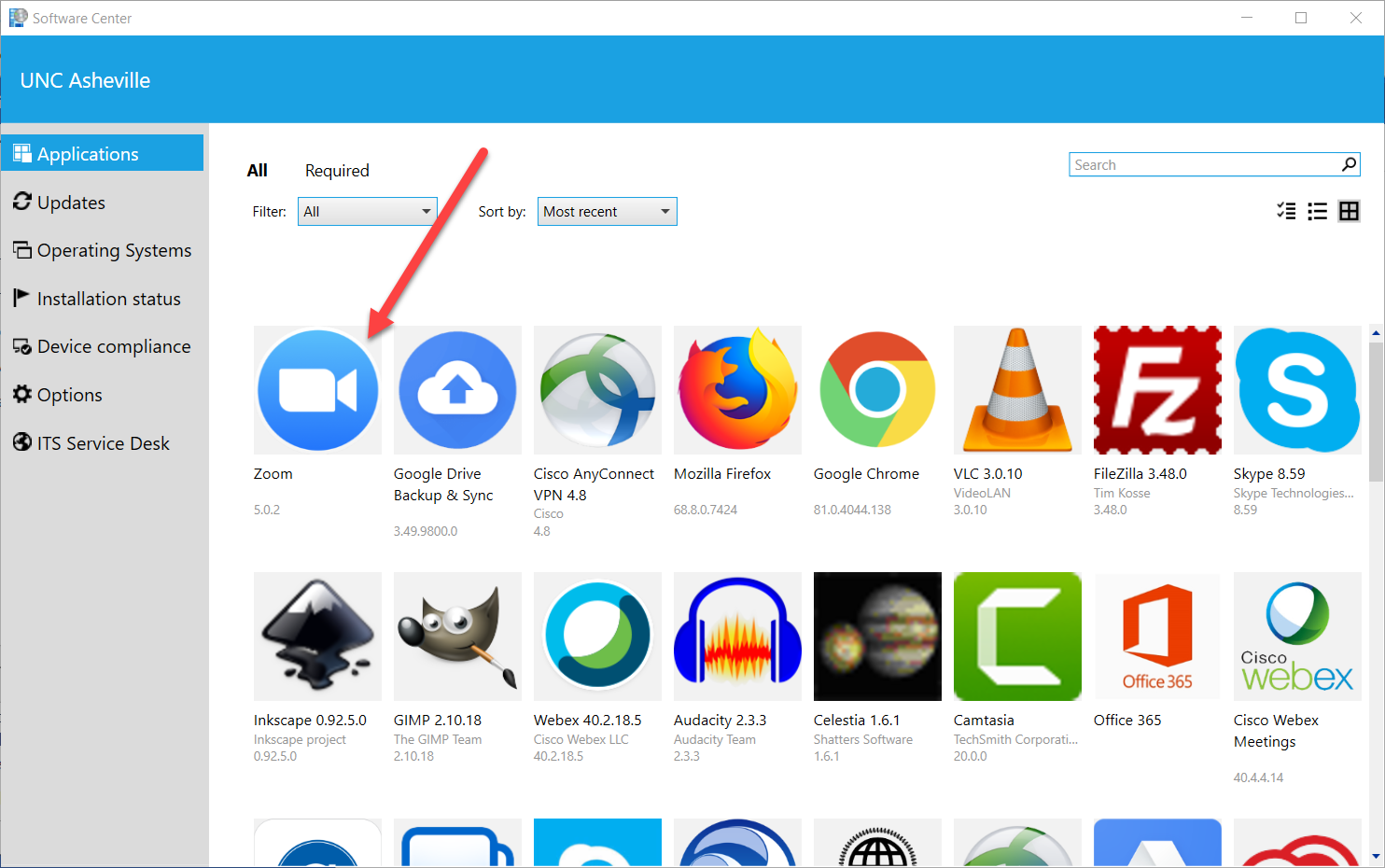The image size is (1385, 868).
Task: Click the down arrow of the vertical scrollbar
Action: tap(1376, 856)
